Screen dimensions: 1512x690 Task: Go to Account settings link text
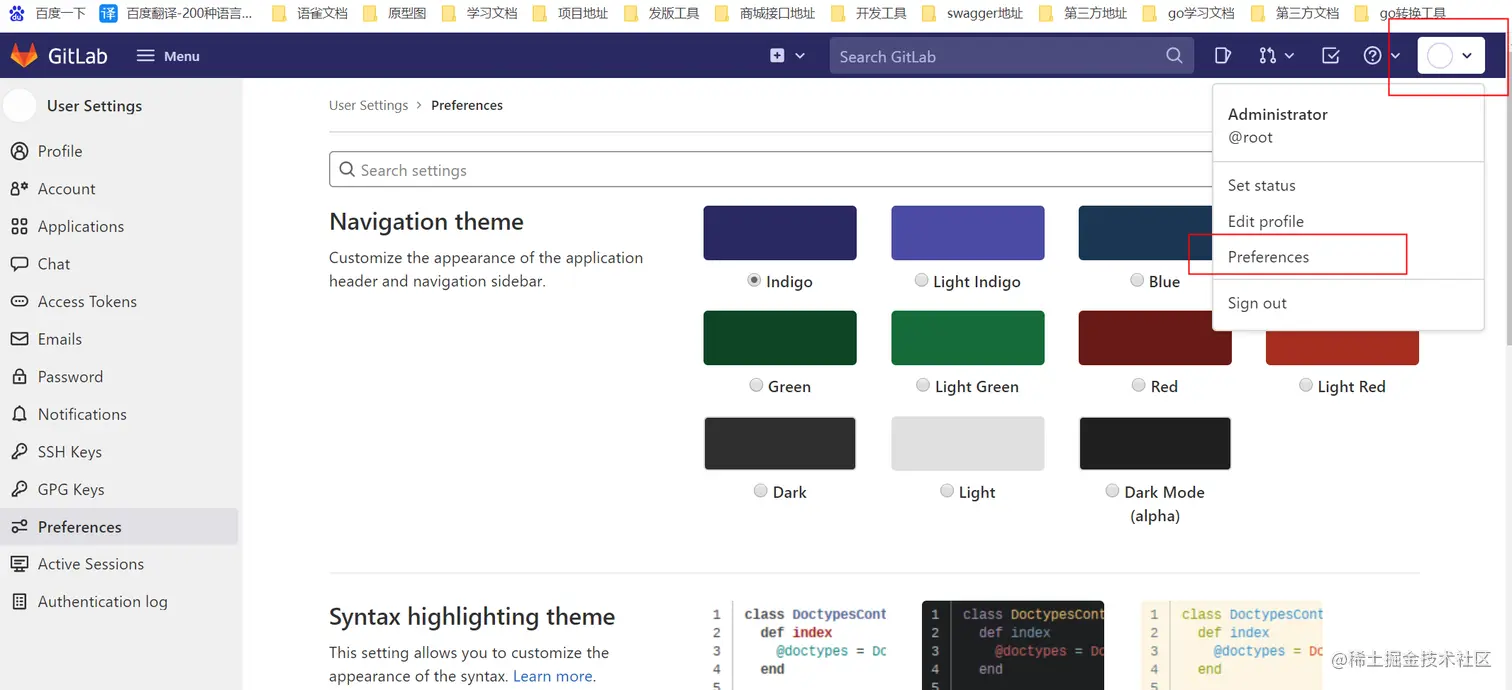click(67, 189)
